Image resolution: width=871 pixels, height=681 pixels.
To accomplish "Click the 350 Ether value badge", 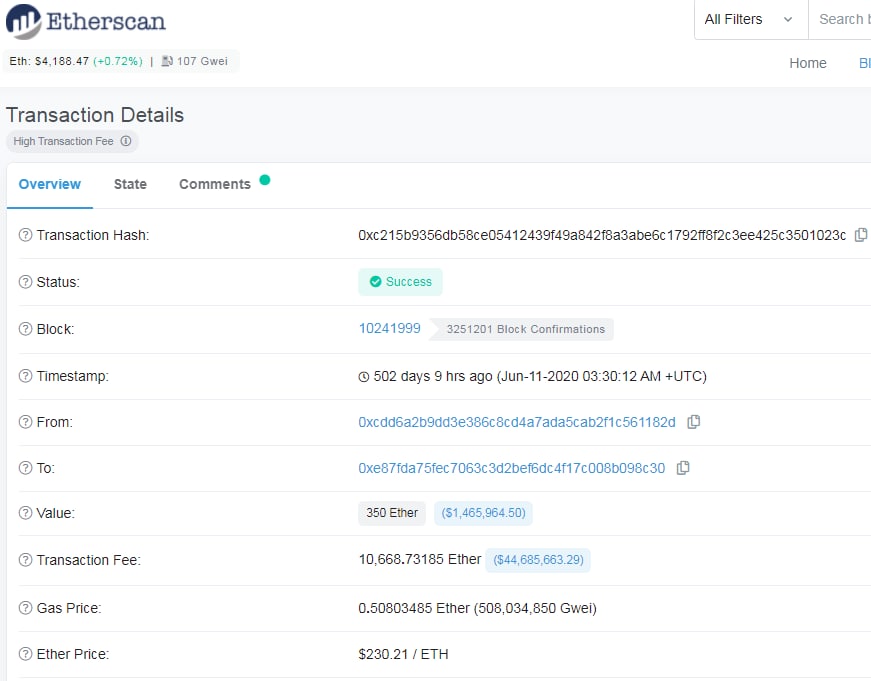I will 392,513.
